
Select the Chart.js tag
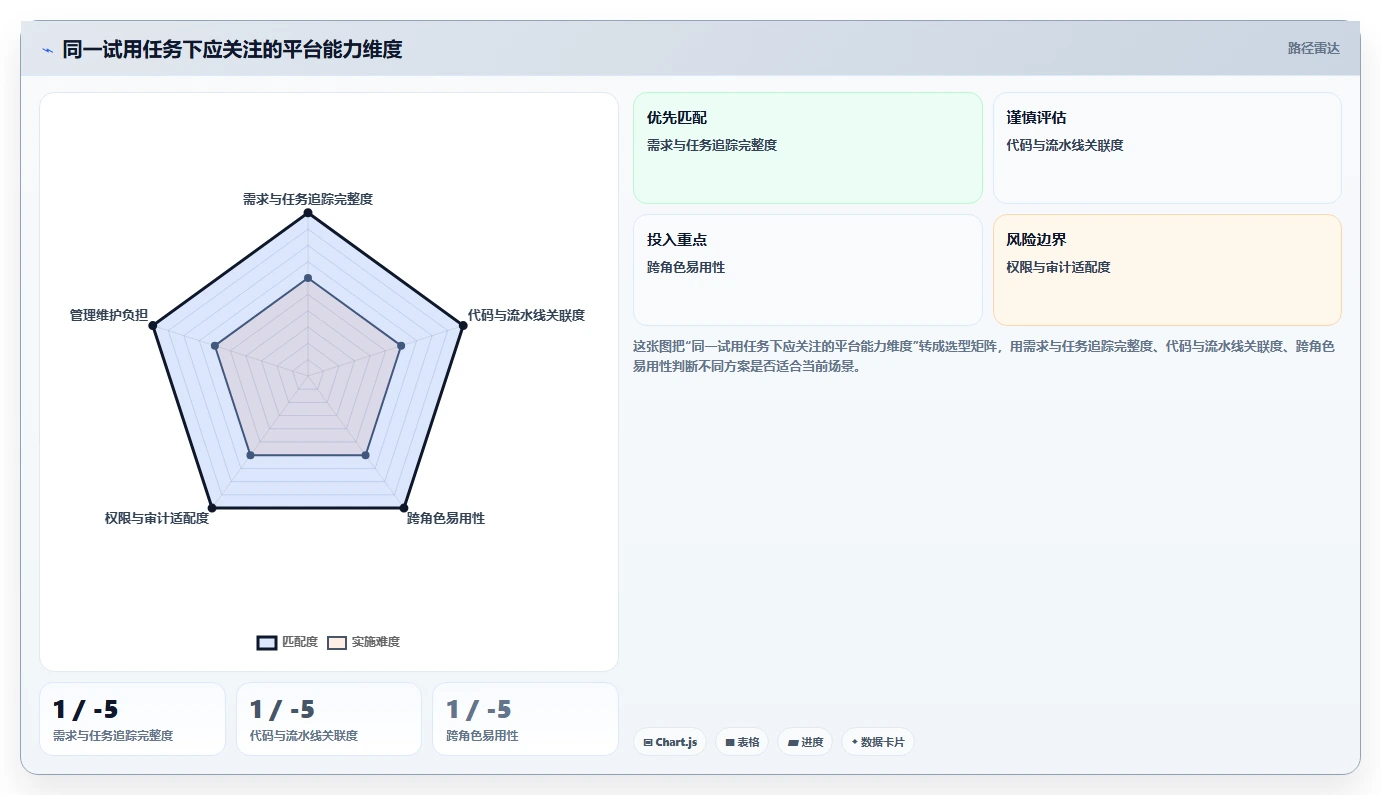click(670, 742)
